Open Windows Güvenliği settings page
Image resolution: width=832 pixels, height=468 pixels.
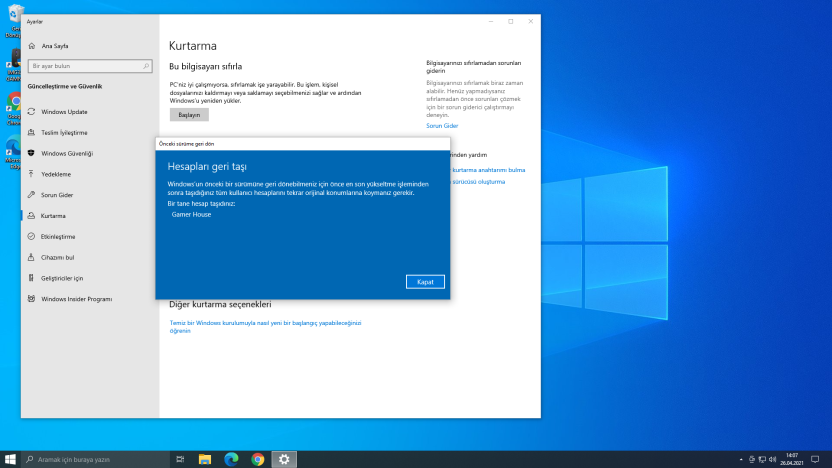(x=67, y=153)
